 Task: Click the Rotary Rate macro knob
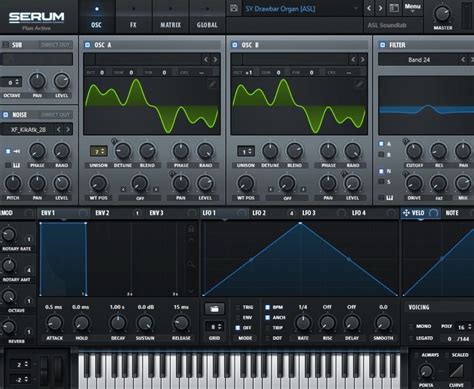point(9,234)
